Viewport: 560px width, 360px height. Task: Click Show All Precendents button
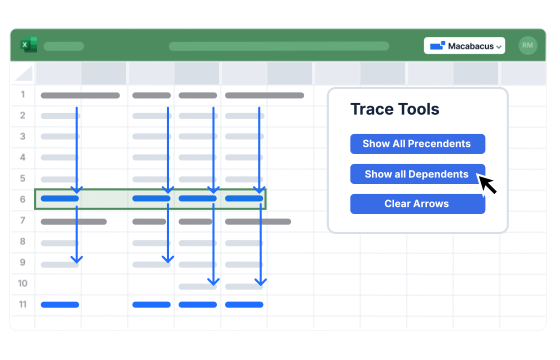tap(418, 144)
